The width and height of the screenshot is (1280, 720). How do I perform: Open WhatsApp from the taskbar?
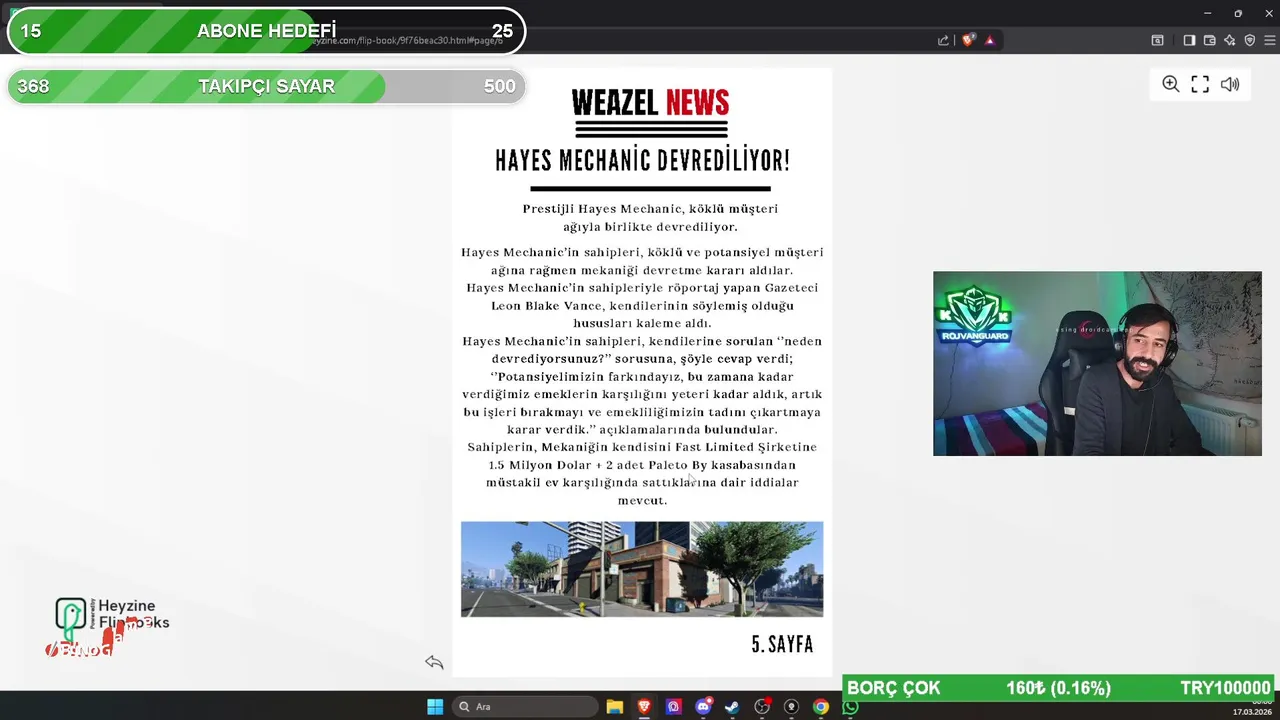[850, 707]
